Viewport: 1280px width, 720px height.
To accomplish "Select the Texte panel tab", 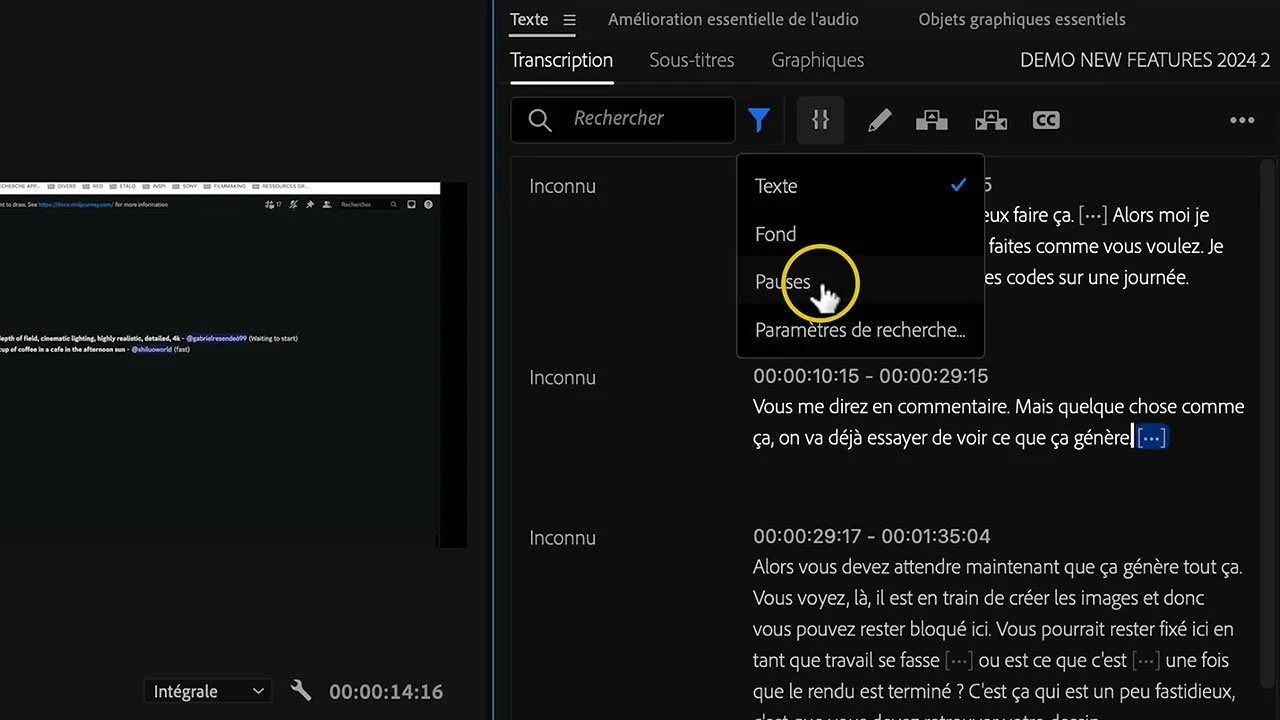I will click(529, 20).
